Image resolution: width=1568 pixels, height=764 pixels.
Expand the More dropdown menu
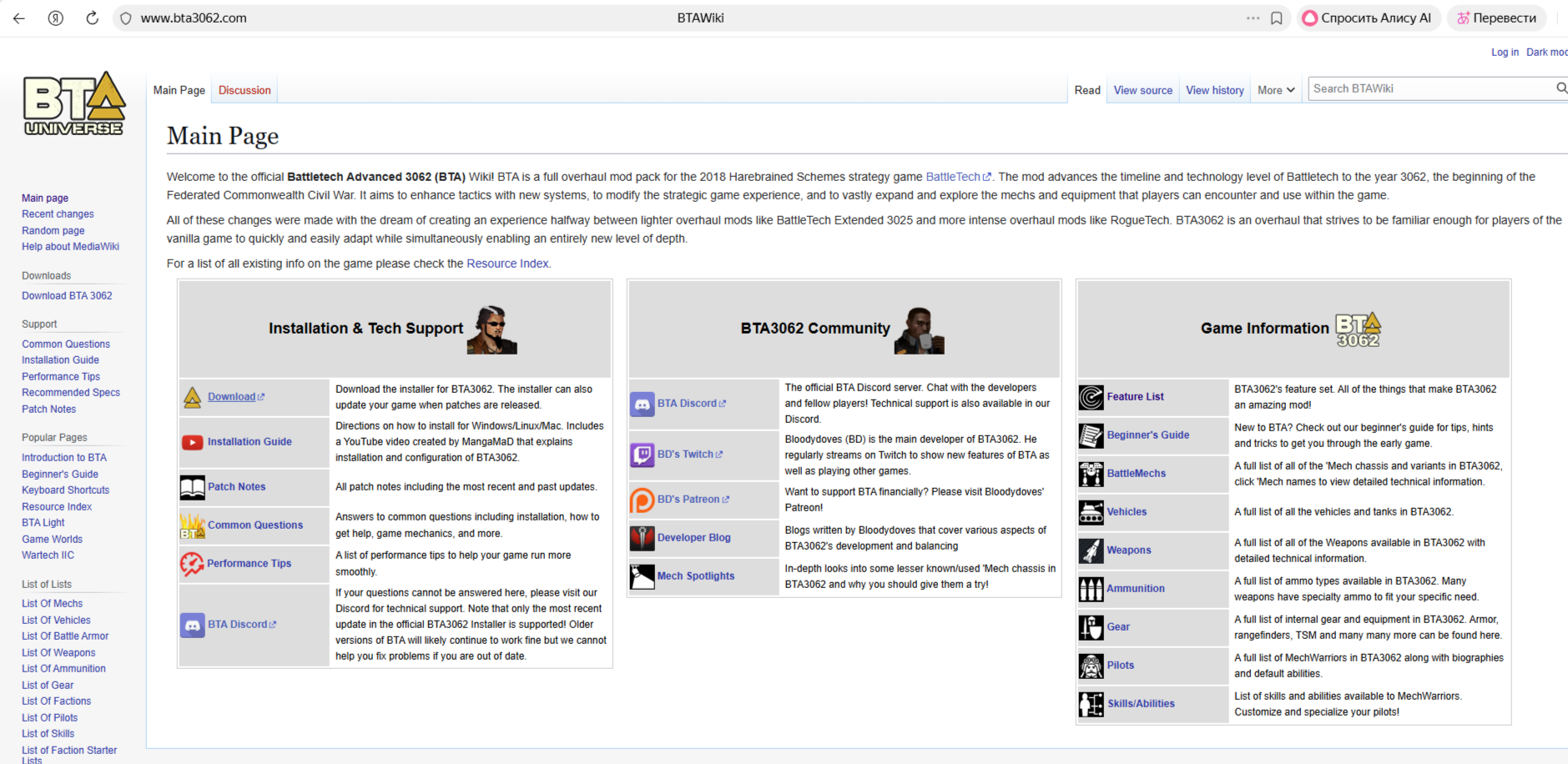tap(1276, 90)
